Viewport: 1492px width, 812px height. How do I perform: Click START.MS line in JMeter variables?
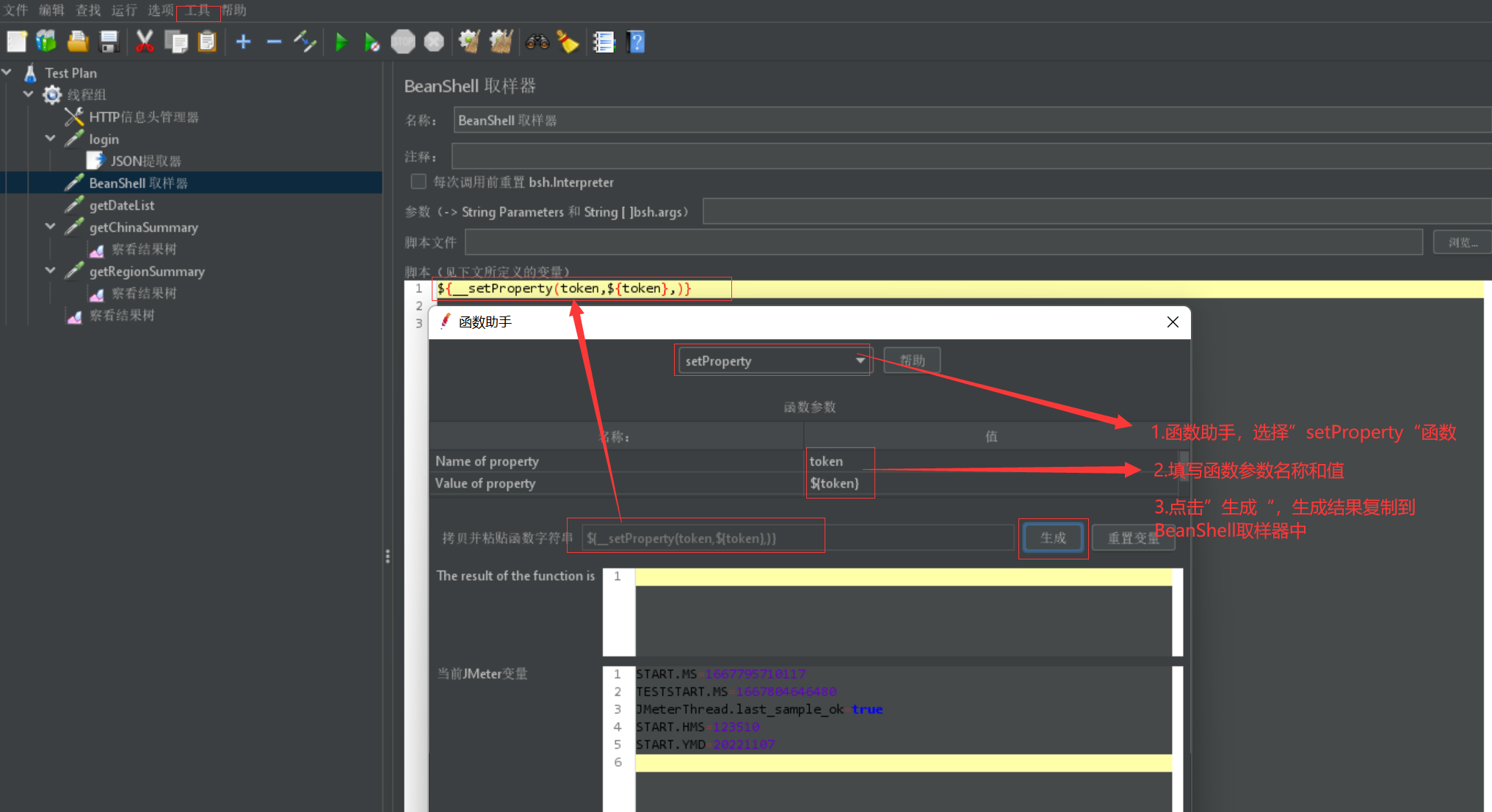721,674
